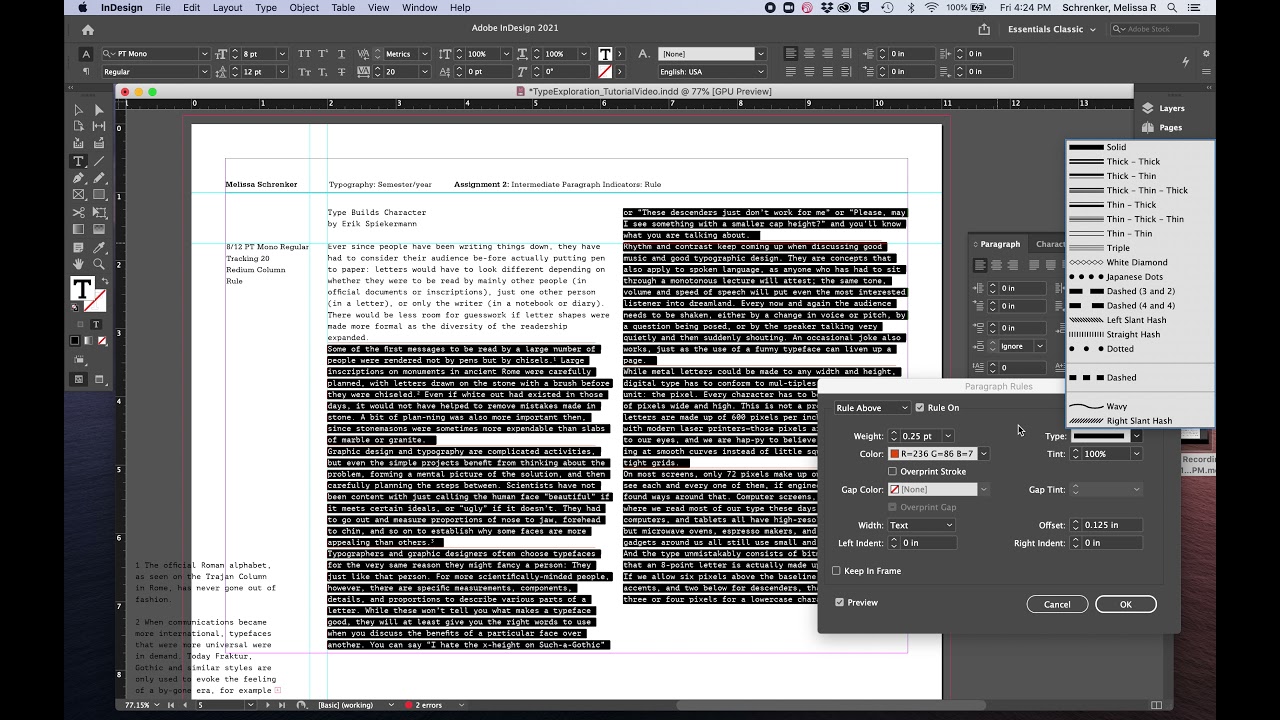Screen dimensions: 1280x720
Task: Open the Type stroke style dropdown arrow
Action: click(1136, 436)
